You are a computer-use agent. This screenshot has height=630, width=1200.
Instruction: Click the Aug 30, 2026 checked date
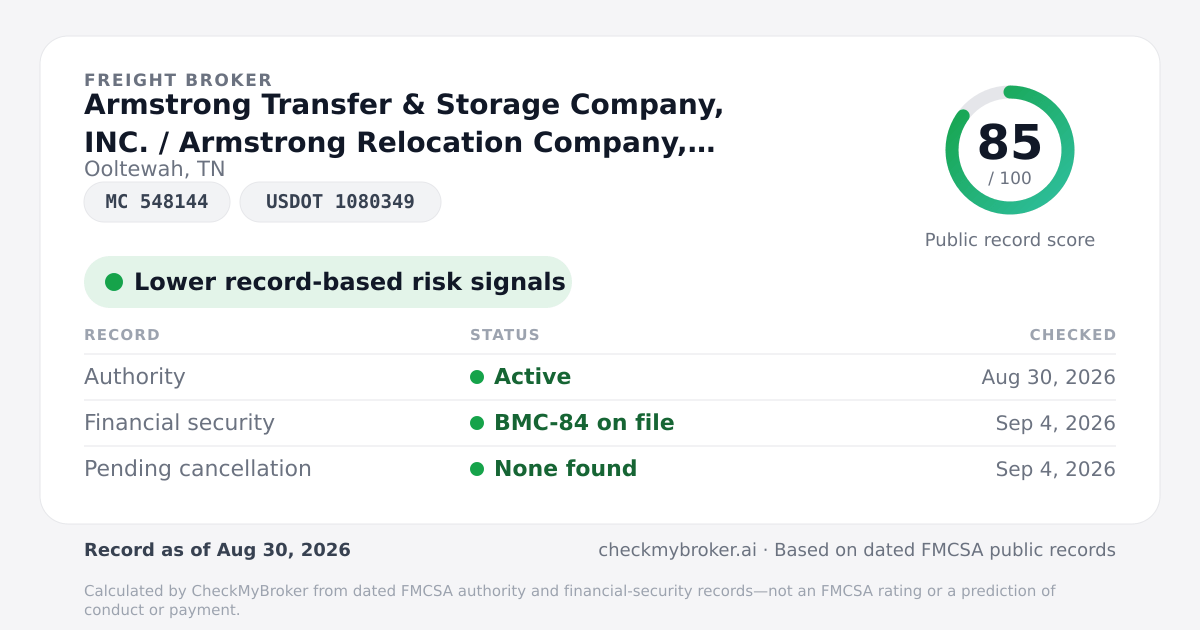(1049, 377)
